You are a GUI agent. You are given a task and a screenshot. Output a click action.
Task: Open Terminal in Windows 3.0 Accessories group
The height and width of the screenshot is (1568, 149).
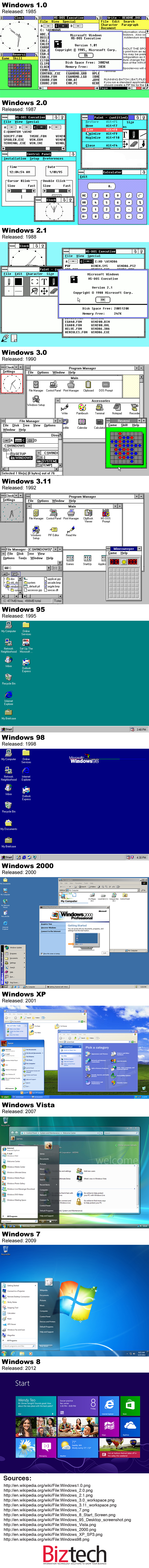[x=100, y=410]
